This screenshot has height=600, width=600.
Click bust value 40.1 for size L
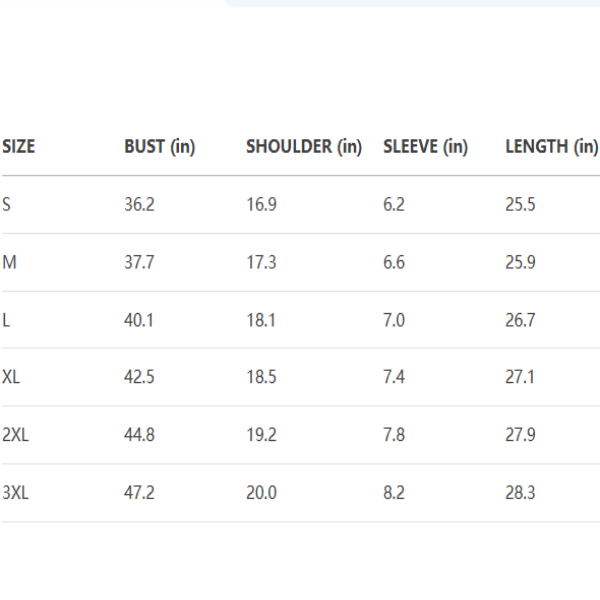click(139, 321)
